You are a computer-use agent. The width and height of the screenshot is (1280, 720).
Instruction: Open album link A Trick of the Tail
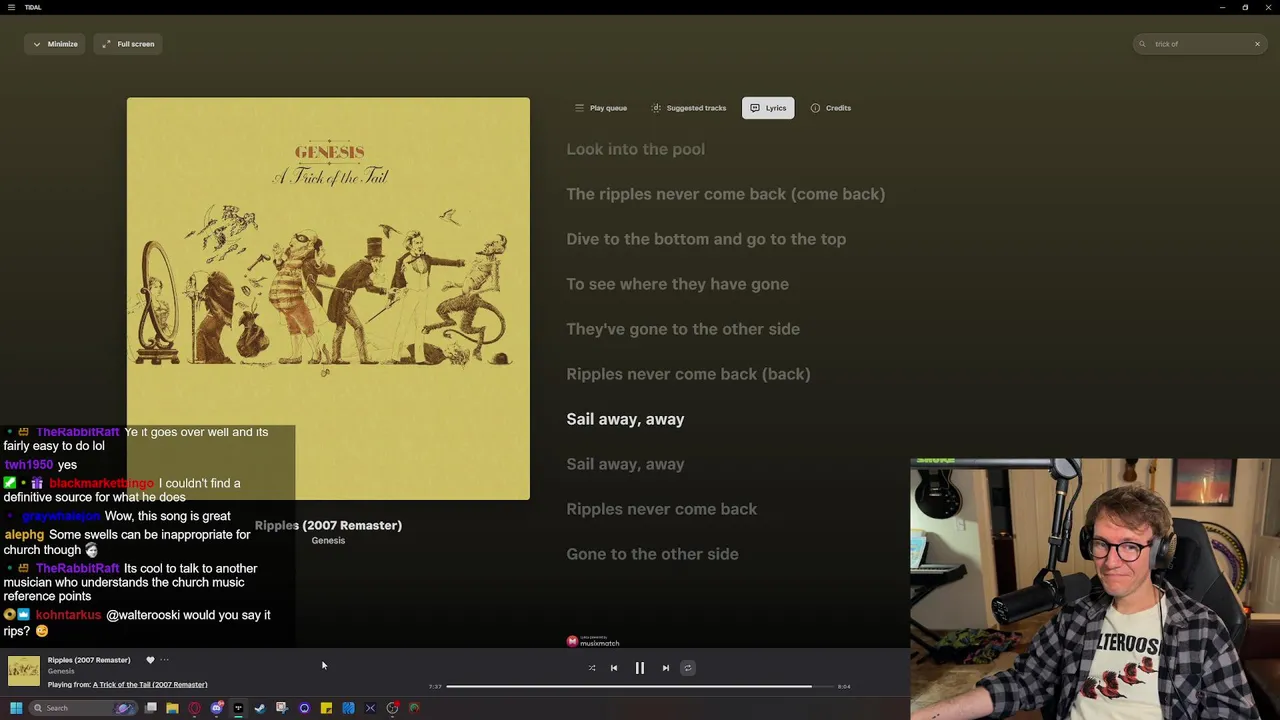(x=150, y=685)
